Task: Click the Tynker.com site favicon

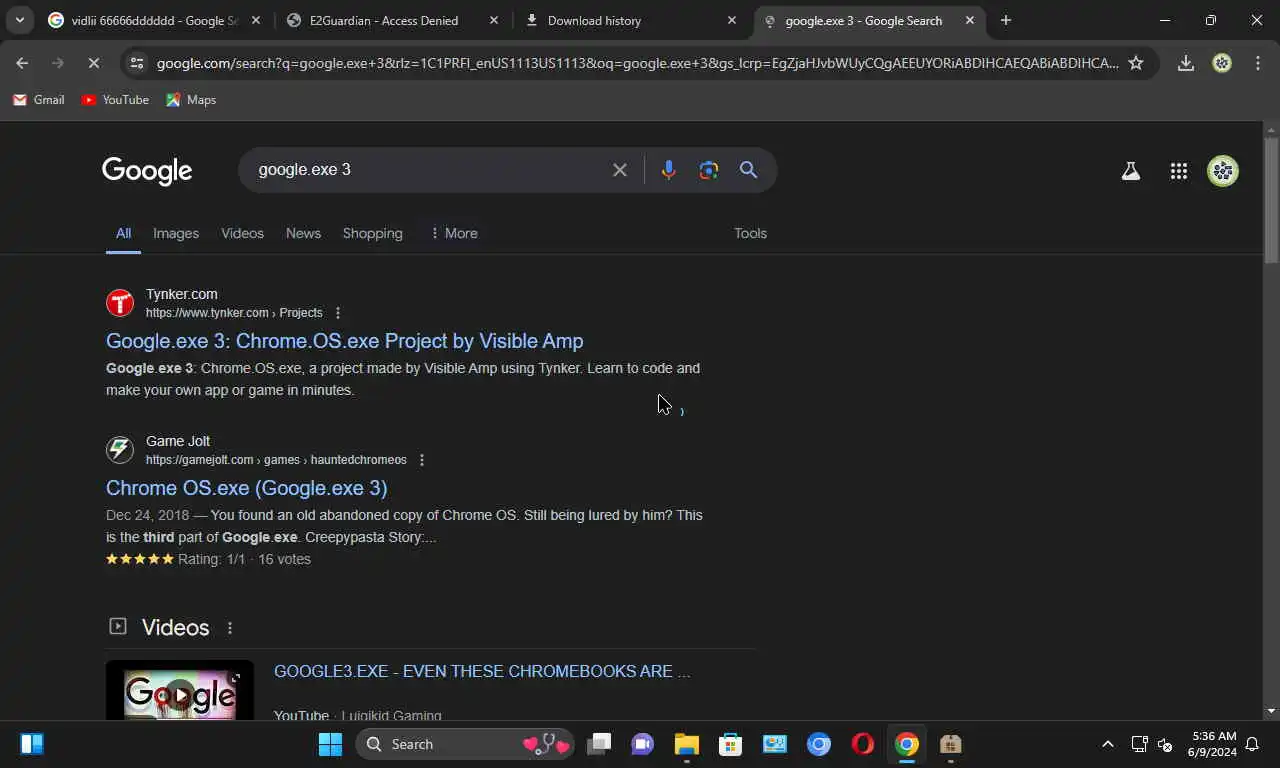Action: [x=120, y=303]
